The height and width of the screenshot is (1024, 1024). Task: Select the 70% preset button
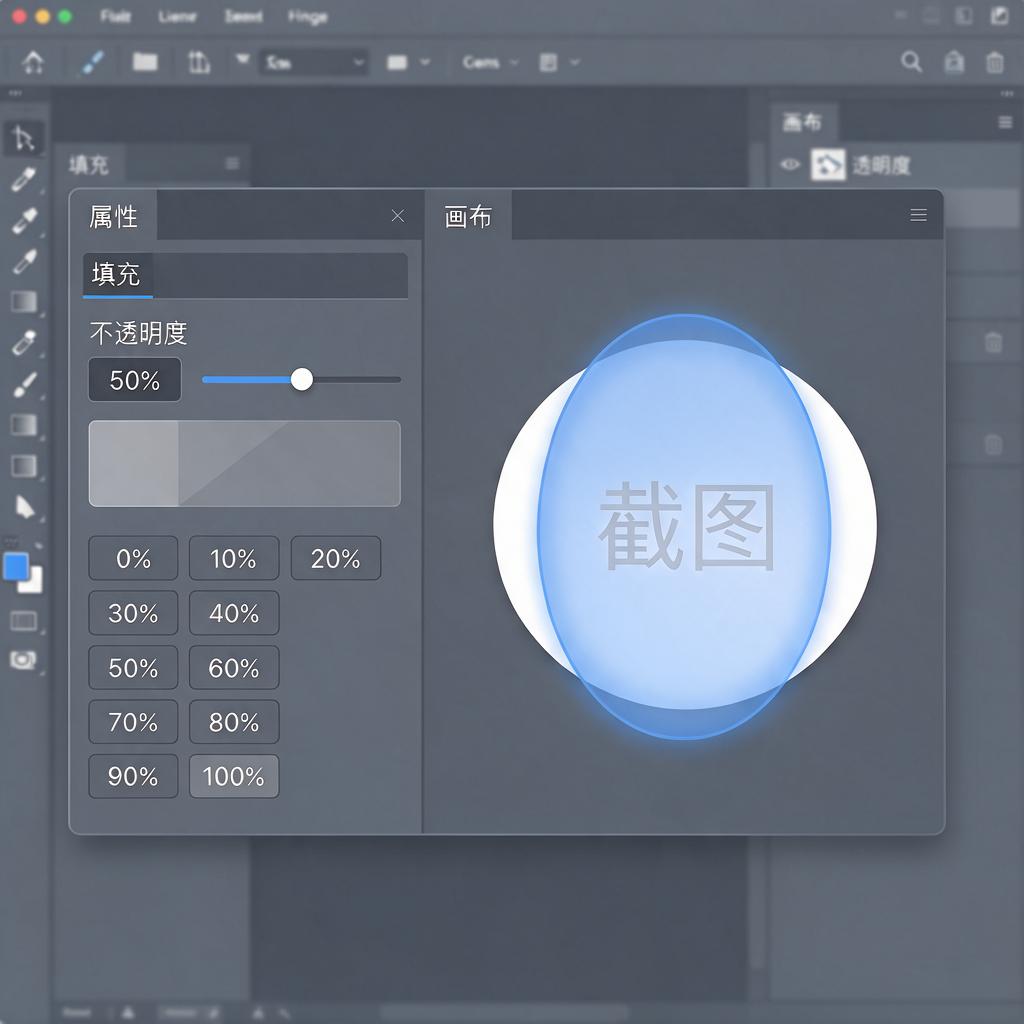point(133,722)
